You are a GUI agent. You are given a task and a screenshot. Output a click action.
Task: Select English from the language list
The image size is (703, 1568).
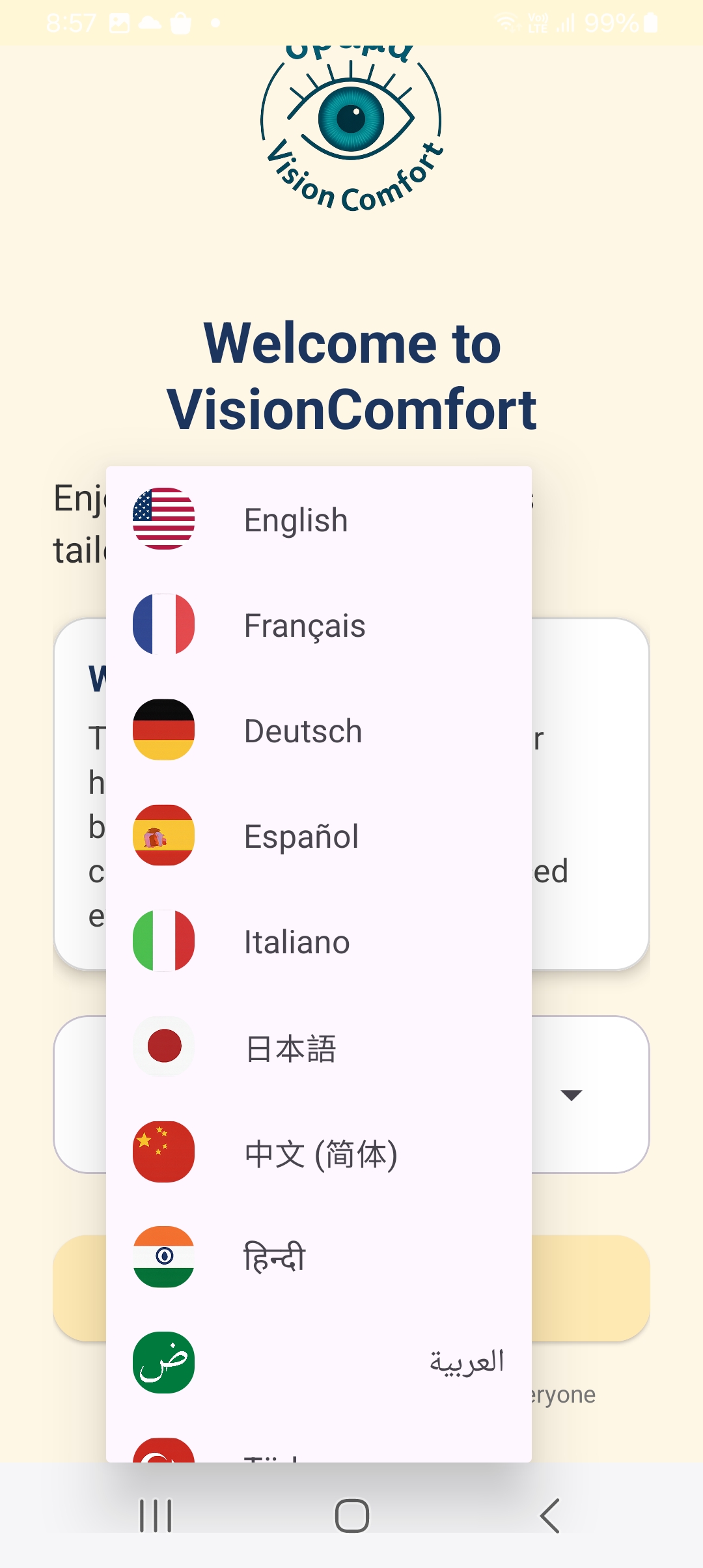click(296, 520)
